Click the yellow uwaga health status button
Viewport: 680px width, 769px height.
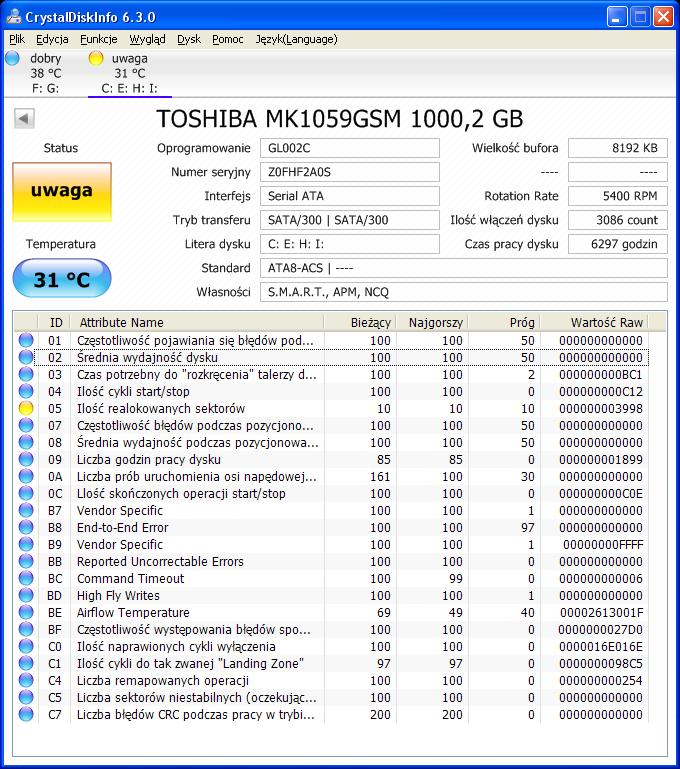coord(62,192)
